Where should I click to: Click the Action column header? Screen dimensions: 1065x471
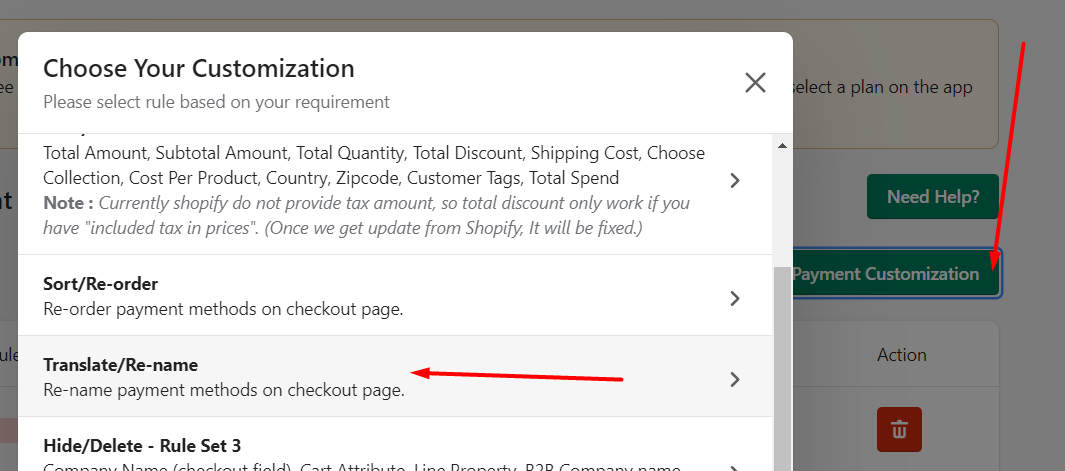pos(901,355)
